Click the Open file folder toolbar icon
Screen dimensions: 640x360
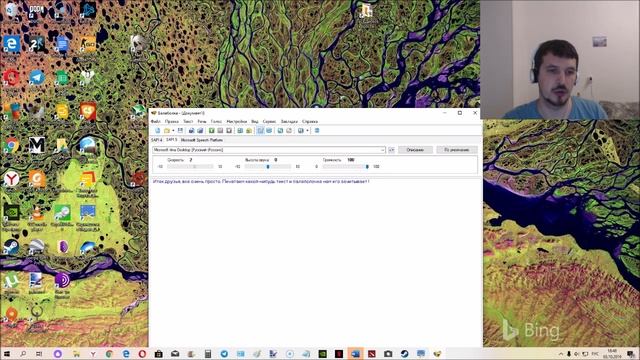tap(167, 131)
